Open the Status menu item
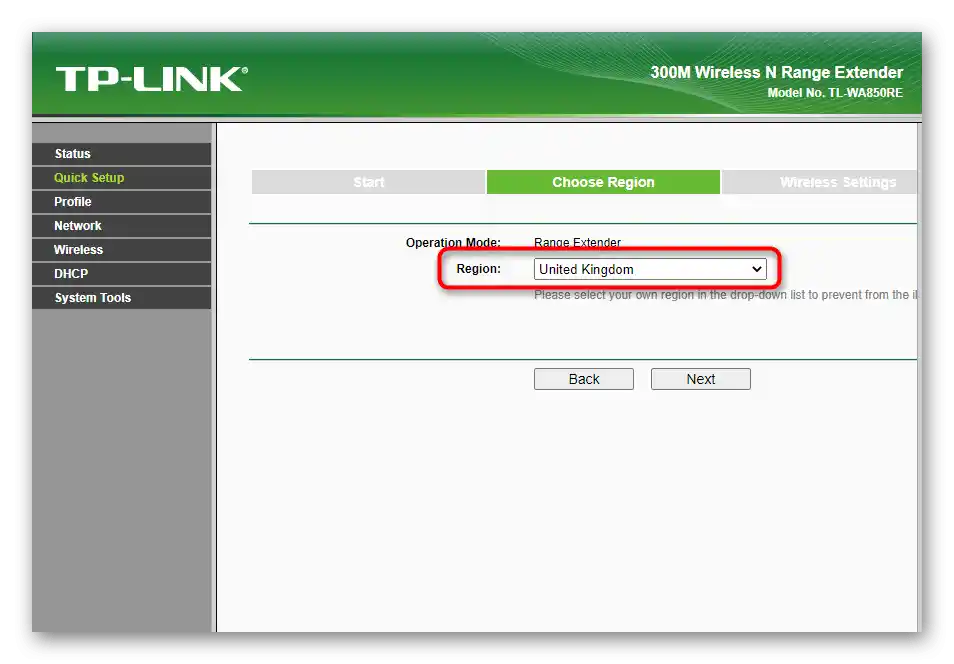This screenshot has height=664, width=954. click(x=122, y=154)
